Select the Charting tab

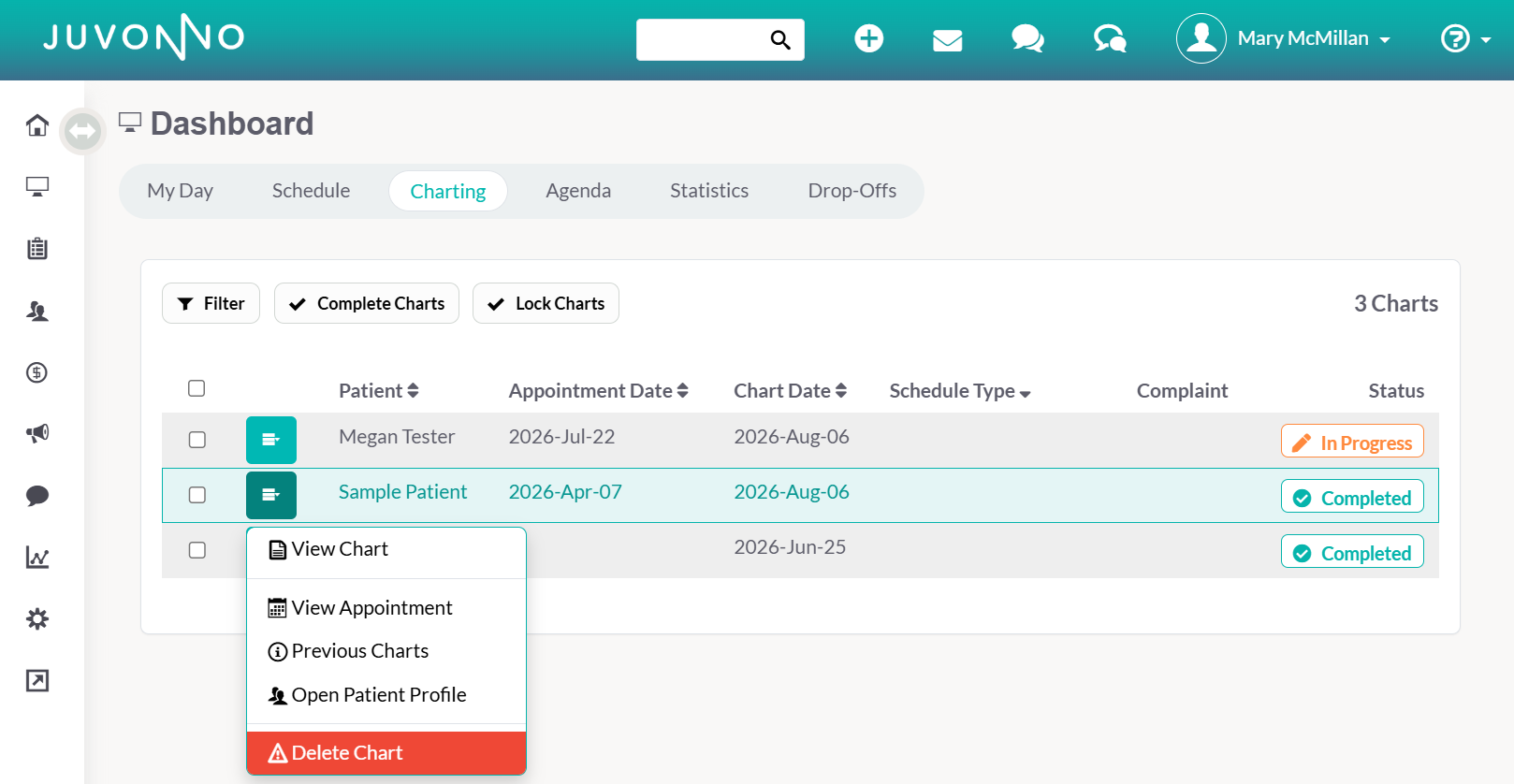tap(448, 191)
